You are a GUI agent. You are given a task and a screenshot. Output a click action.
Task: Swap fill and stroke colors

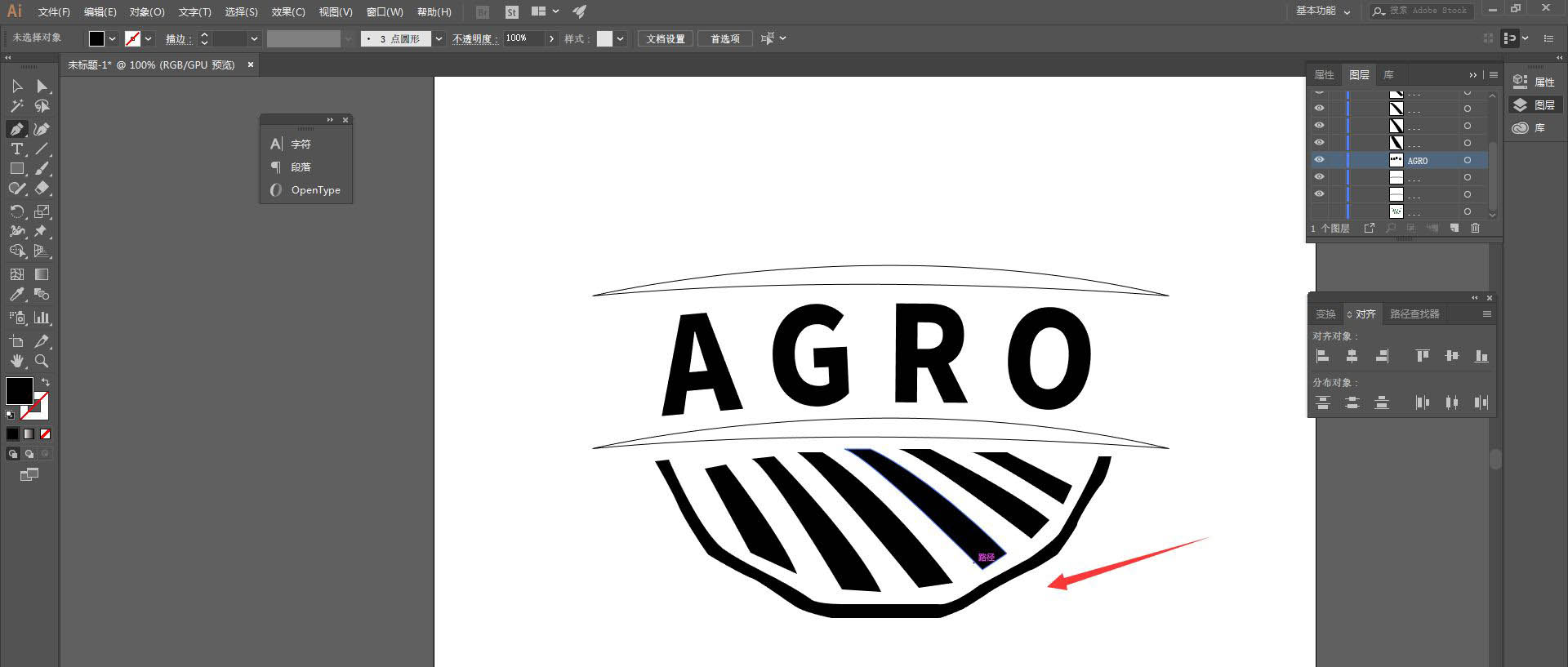[46, 382]
